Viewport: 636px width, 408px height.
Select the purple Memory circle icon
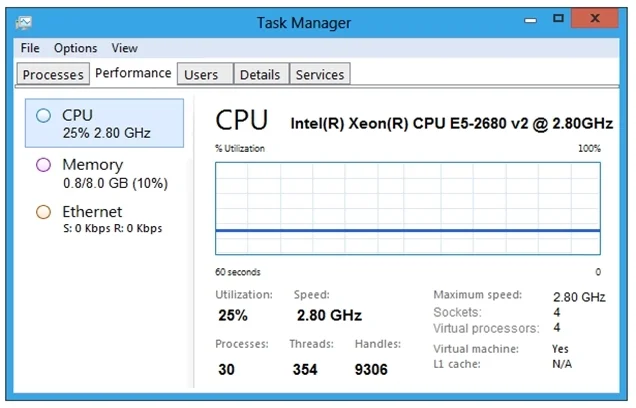pos(43,165)
